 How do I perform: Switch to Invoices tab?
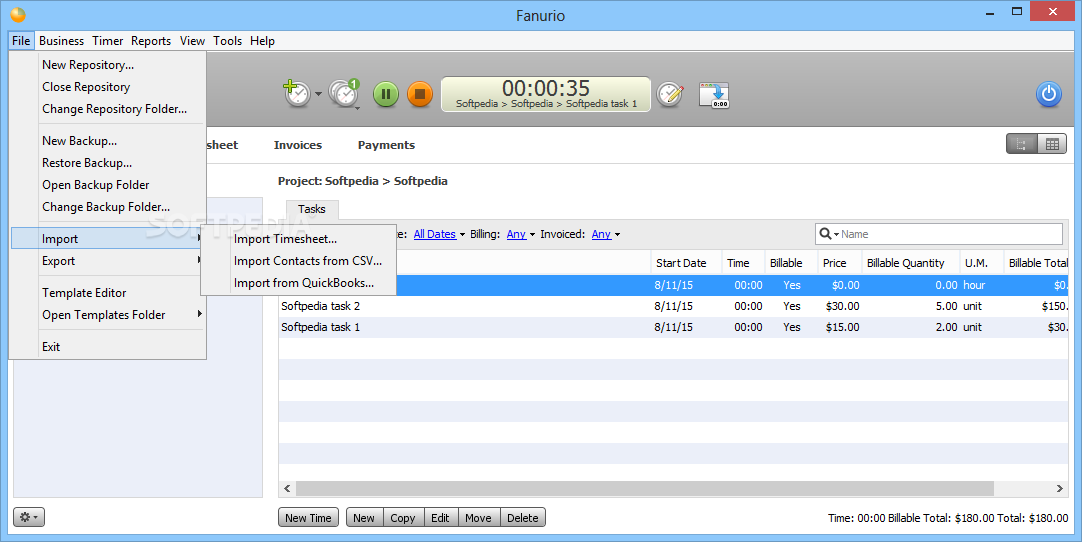pos(297,145)
